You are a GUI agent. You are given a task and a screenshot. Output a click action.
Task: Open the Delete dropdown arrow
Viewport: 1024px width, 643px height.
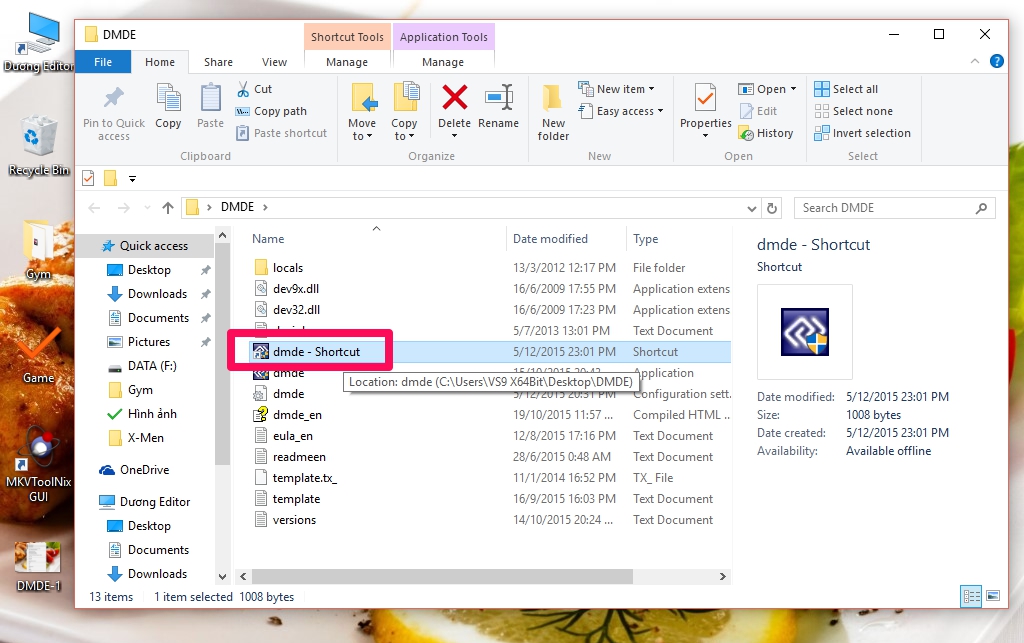point(455,136)
